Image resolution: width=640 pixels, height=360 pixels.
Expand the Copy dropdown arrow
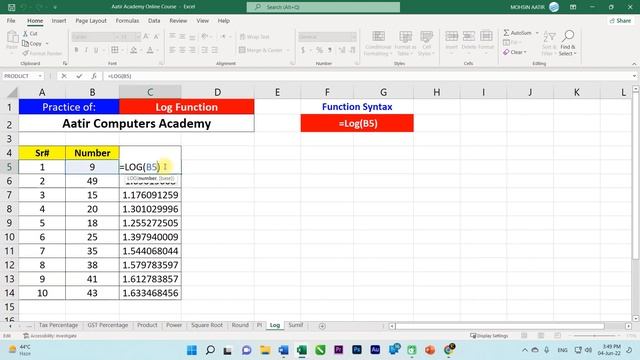coord(47,43)
